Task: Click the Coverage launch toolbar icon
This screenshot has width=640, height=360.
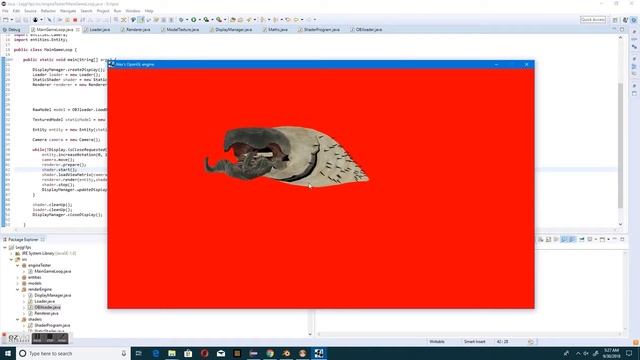Action: coord(207,20)
